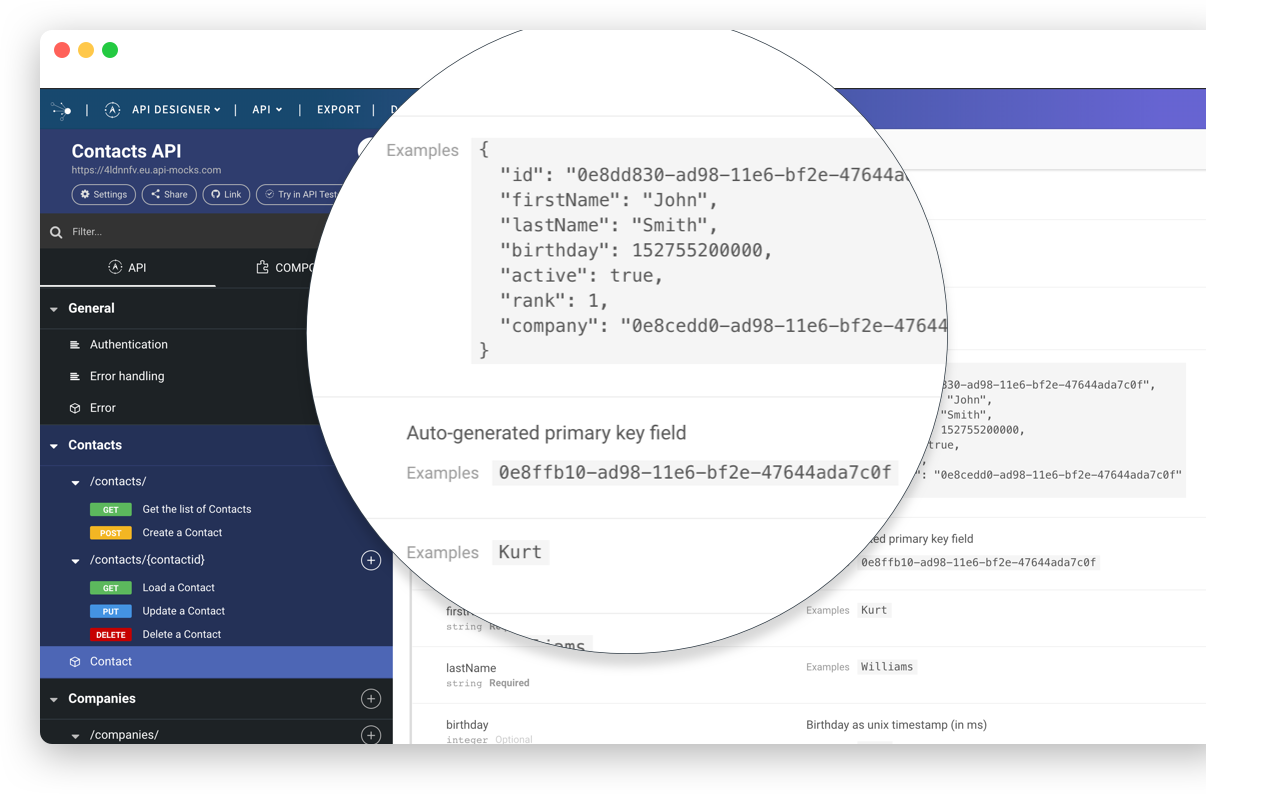
Task: Click the cube icon next to Error model
Action: [74, 407]
